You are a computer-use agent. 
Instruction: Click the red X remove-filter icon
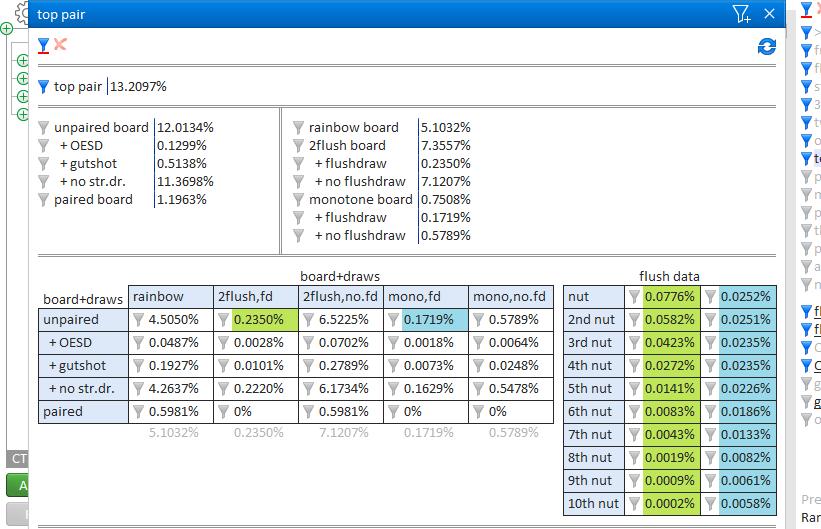point(60,45)
